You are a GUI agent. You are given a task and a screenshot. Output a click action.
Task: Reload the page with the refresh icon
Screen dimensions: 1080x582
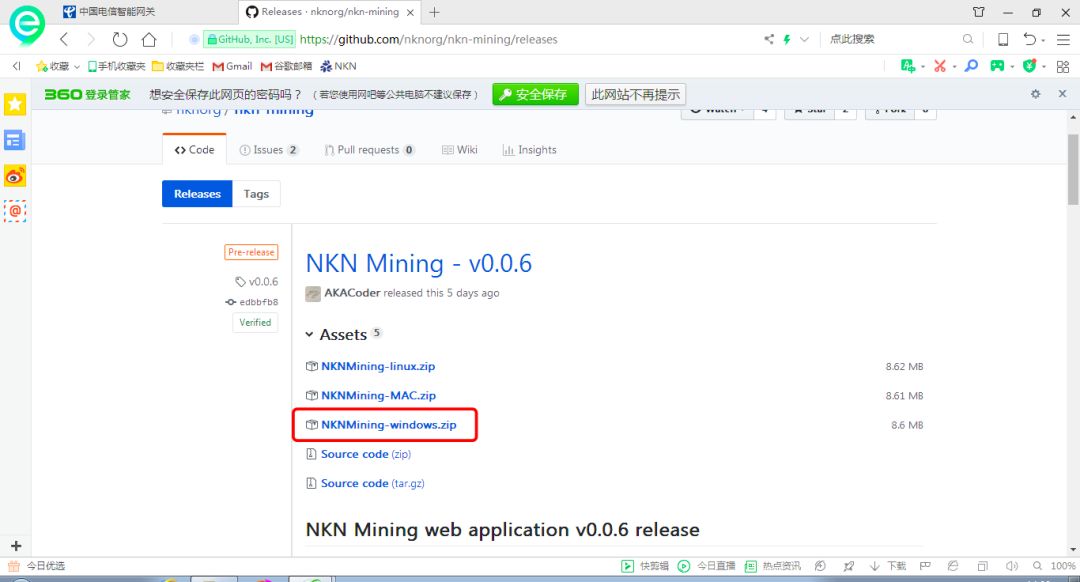pos(120,39)
